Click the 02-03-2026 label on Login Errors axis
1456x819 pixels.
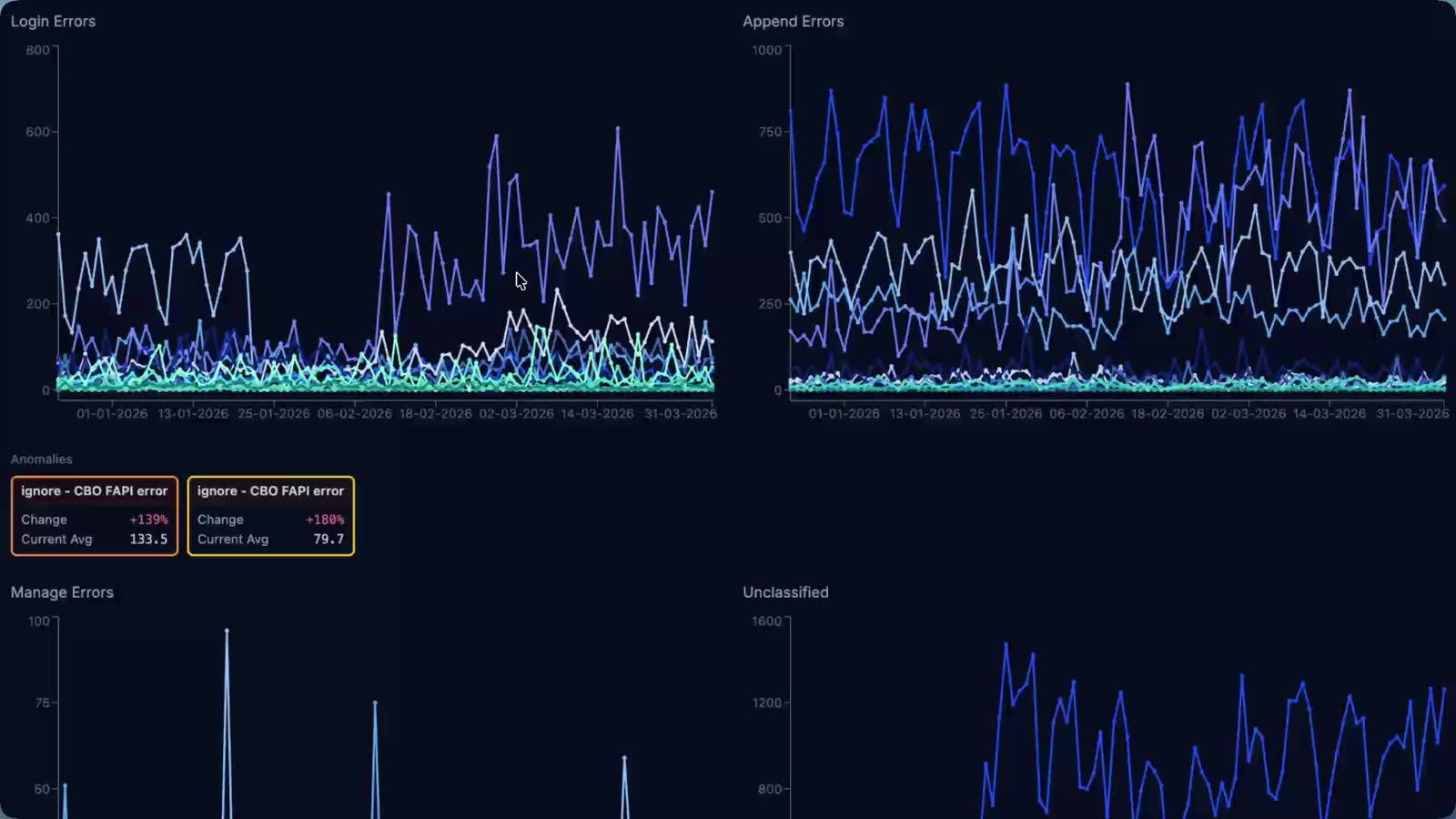tap(516, 414)
